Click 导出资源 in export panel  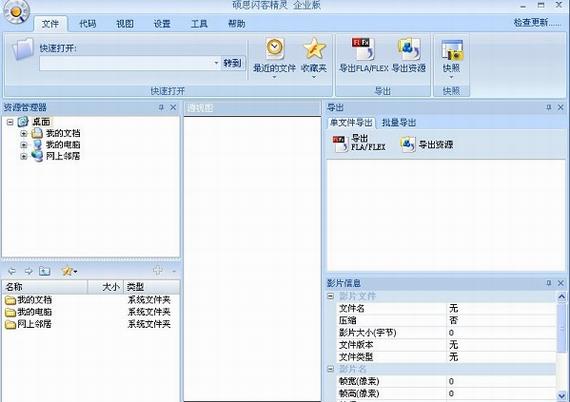(x=427, y=144)
